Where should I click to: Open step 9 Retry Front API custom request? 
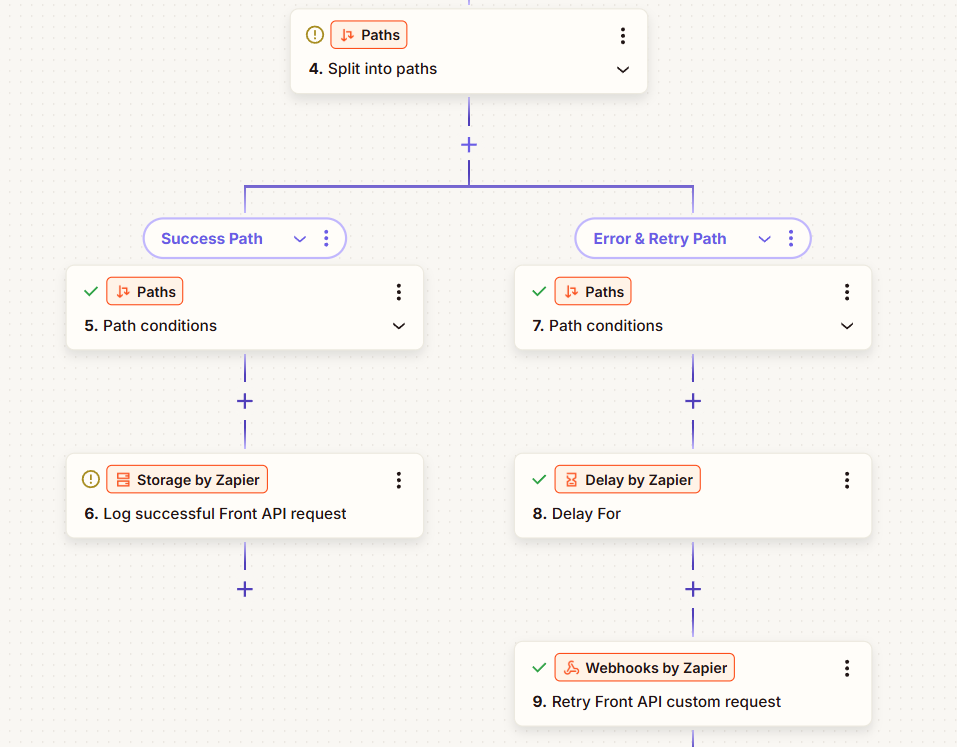pyautogui.click(x=693, y=684)
